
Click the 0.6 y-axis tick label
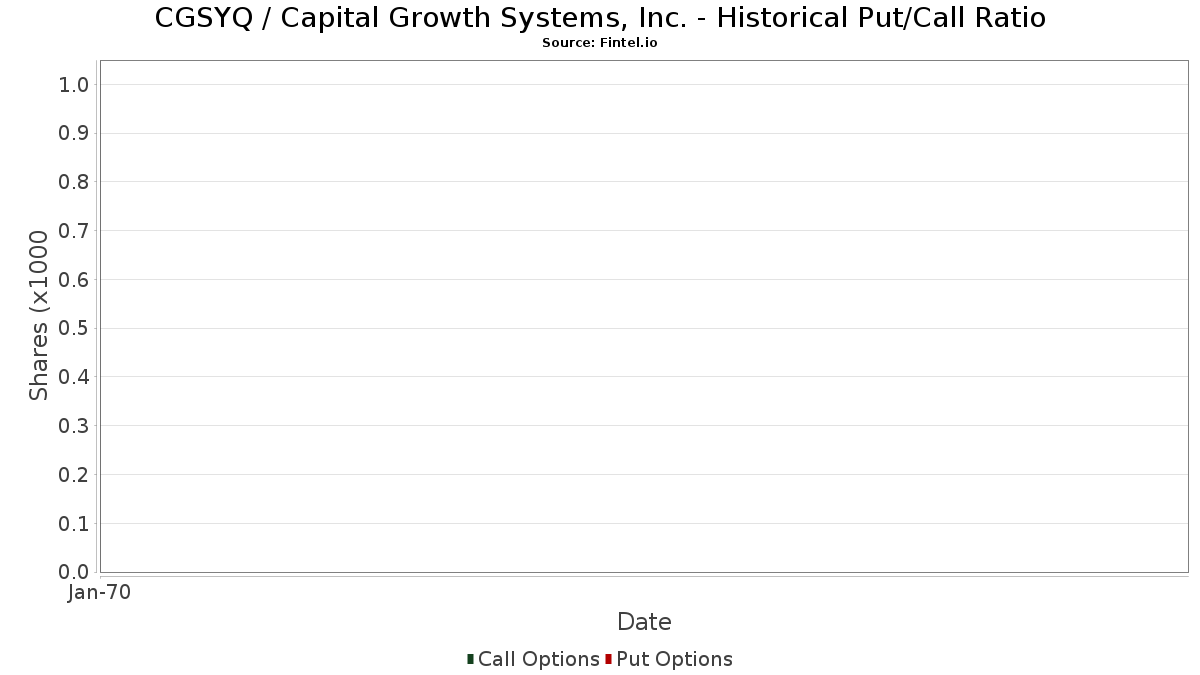pos(74,280)
